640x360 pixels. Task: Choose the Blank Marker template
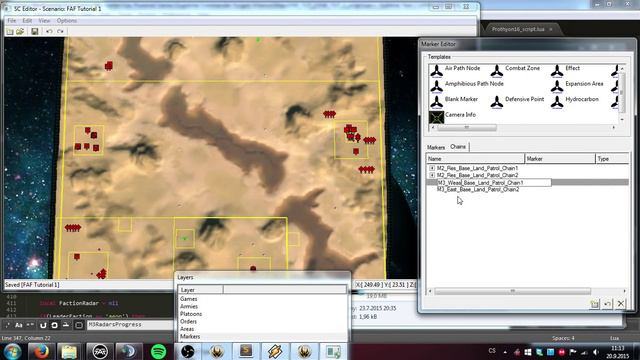point(454,101)
